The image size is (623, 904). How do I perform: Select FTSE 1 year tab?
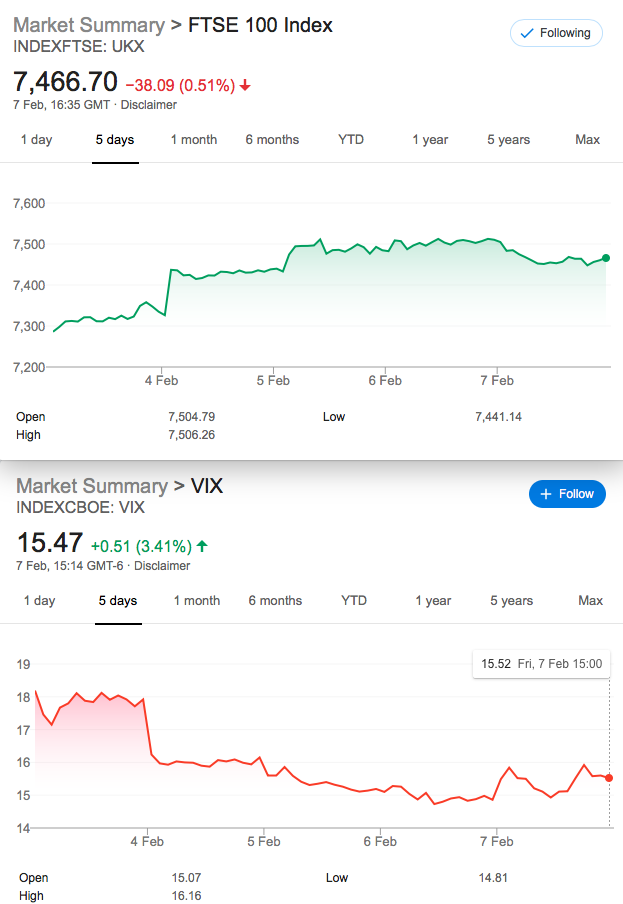[x=430, y=140]
